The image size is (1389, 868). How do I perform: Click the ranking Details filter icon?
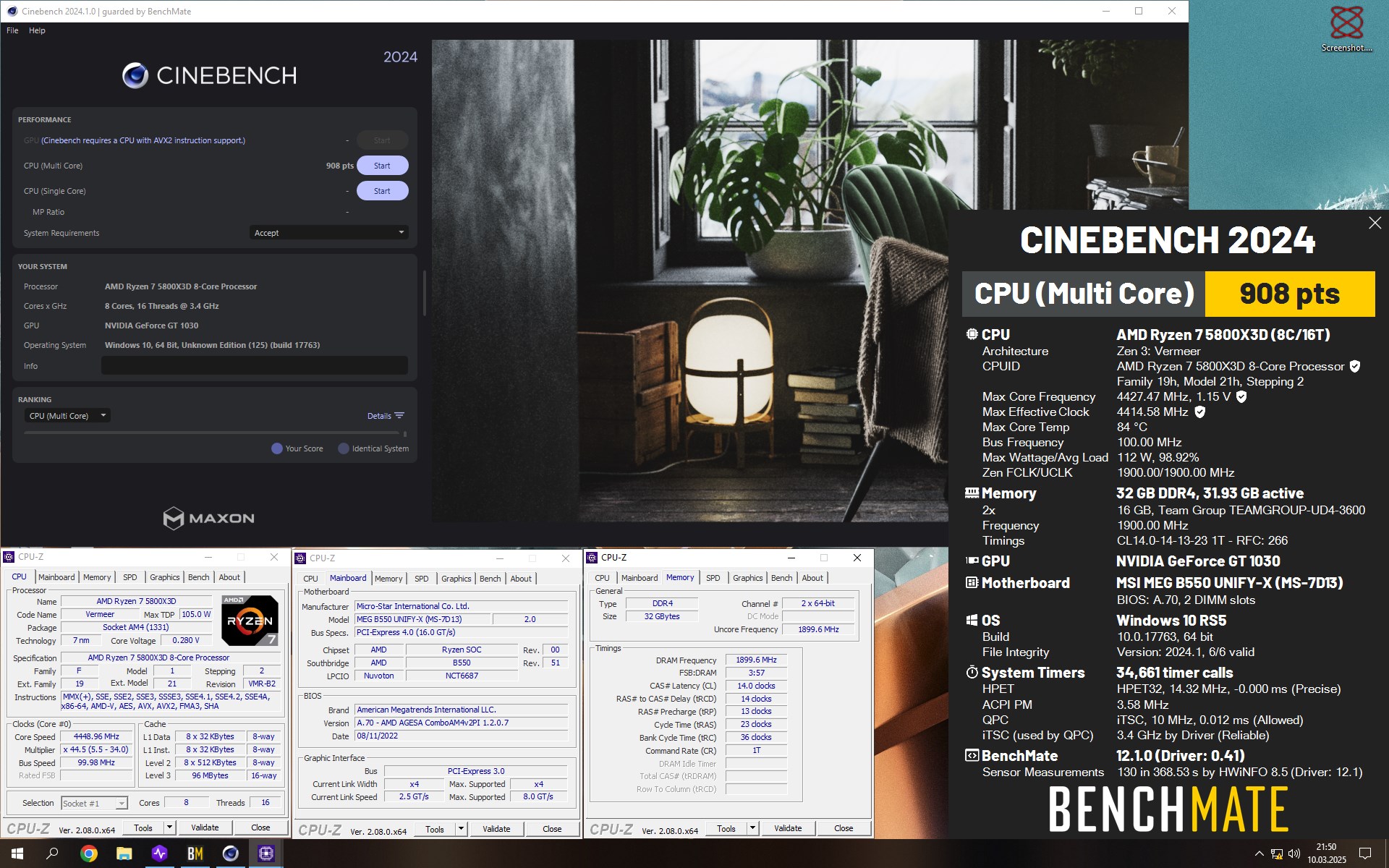click(x=399, y=415)
